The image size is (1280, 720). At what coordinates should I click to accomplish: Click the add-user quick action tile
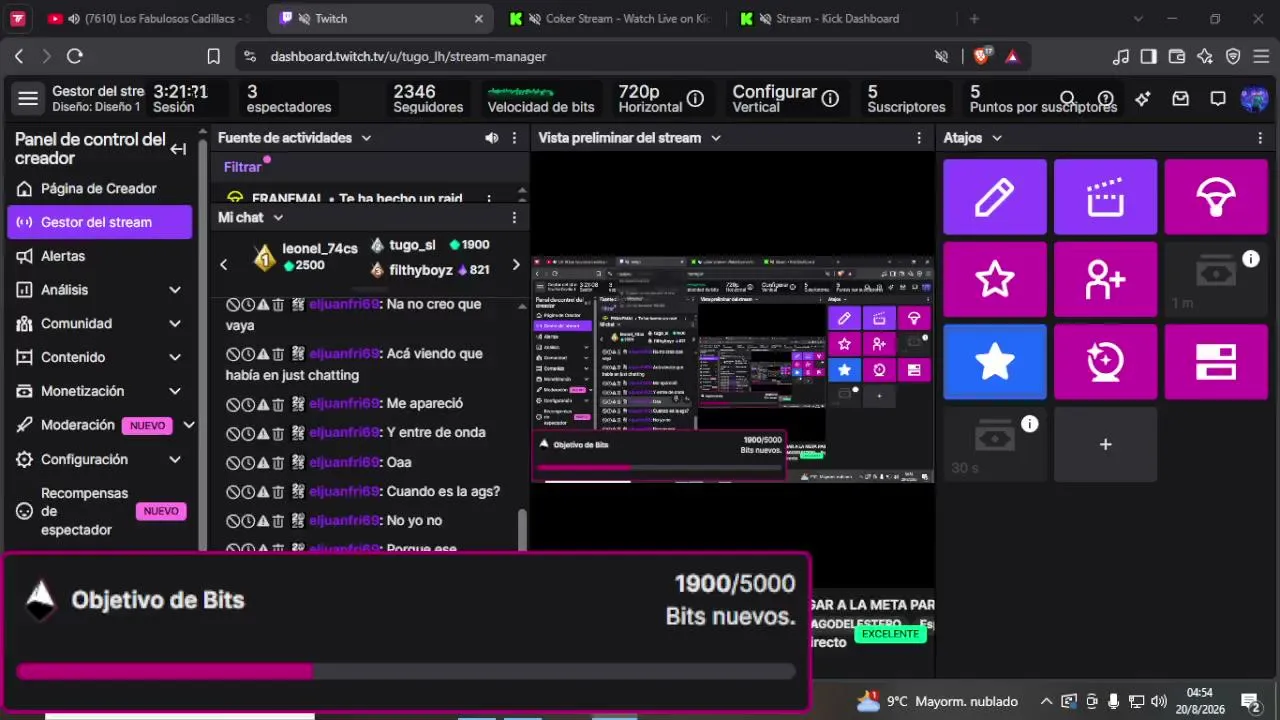tap(1105, 279)
